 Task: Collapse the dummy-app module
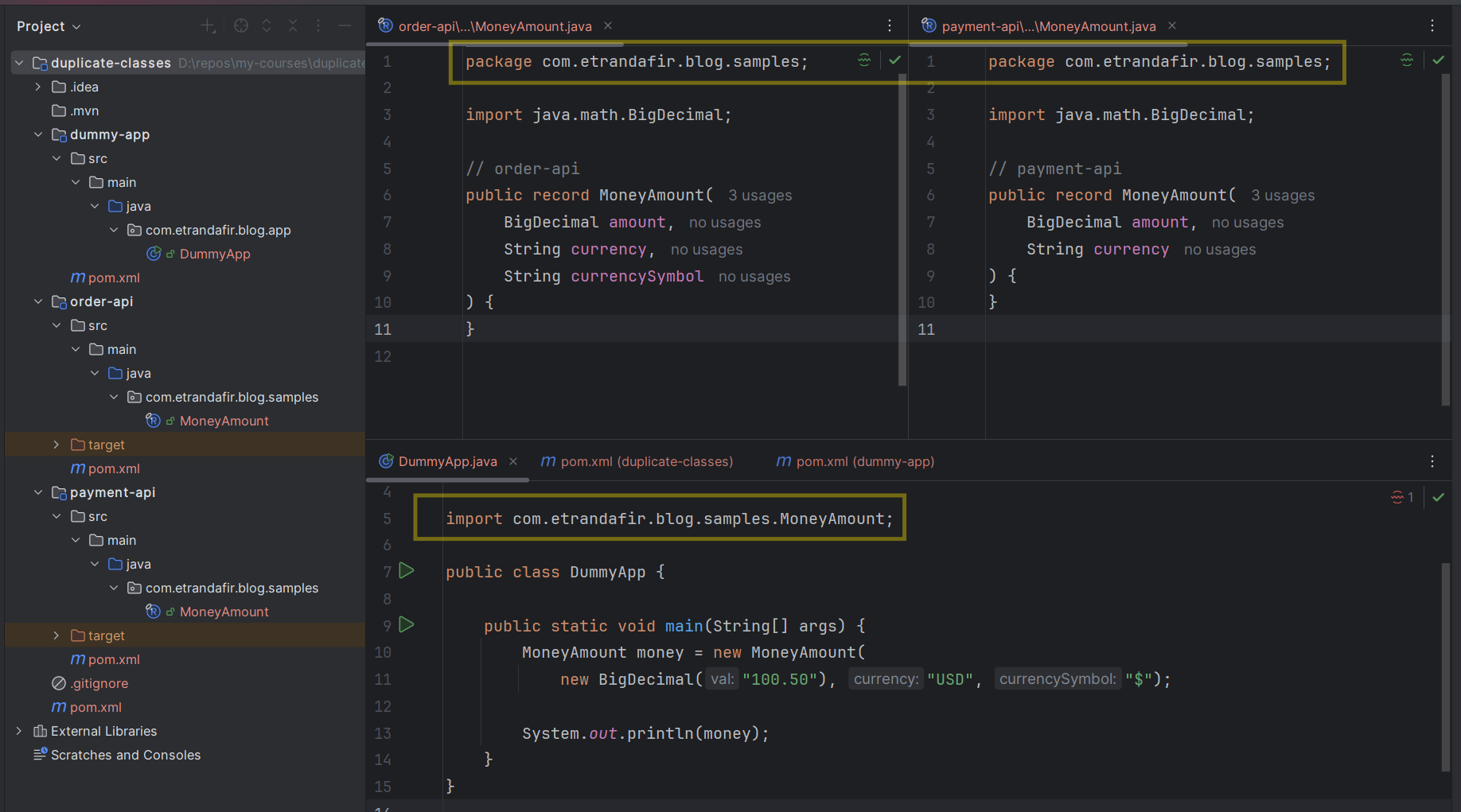point(37,134)
